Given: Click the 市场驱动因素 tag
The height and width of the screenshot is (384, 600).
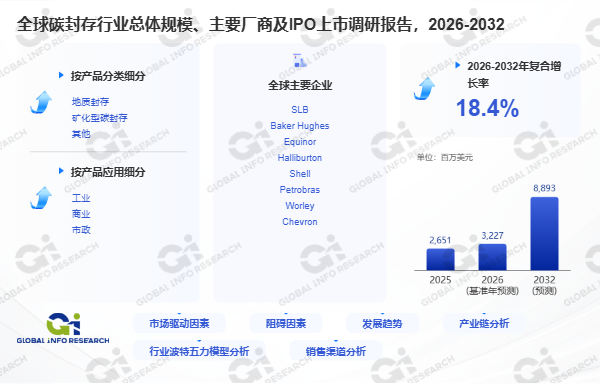Looking at the screenshot, I should (179, 324).
